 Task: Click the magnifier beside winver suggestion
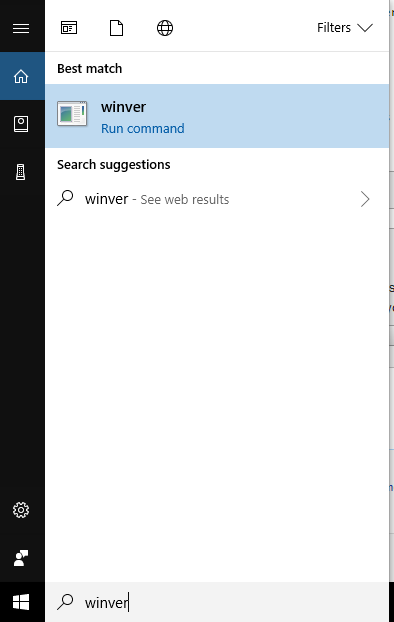pyautogui.click(x=65, y=198)
